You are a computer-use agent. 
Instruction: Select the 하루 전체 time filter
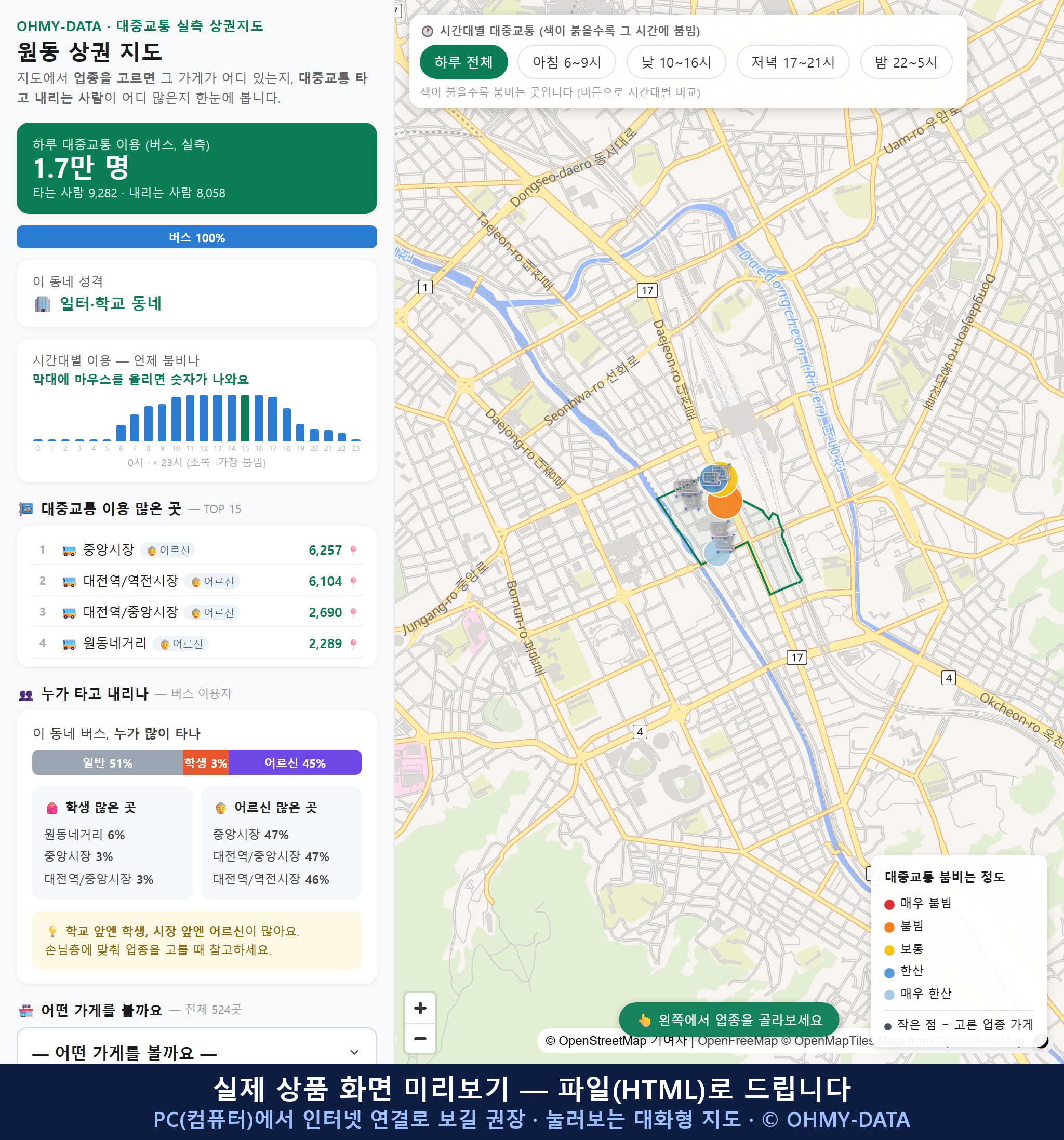pos(463,62)
